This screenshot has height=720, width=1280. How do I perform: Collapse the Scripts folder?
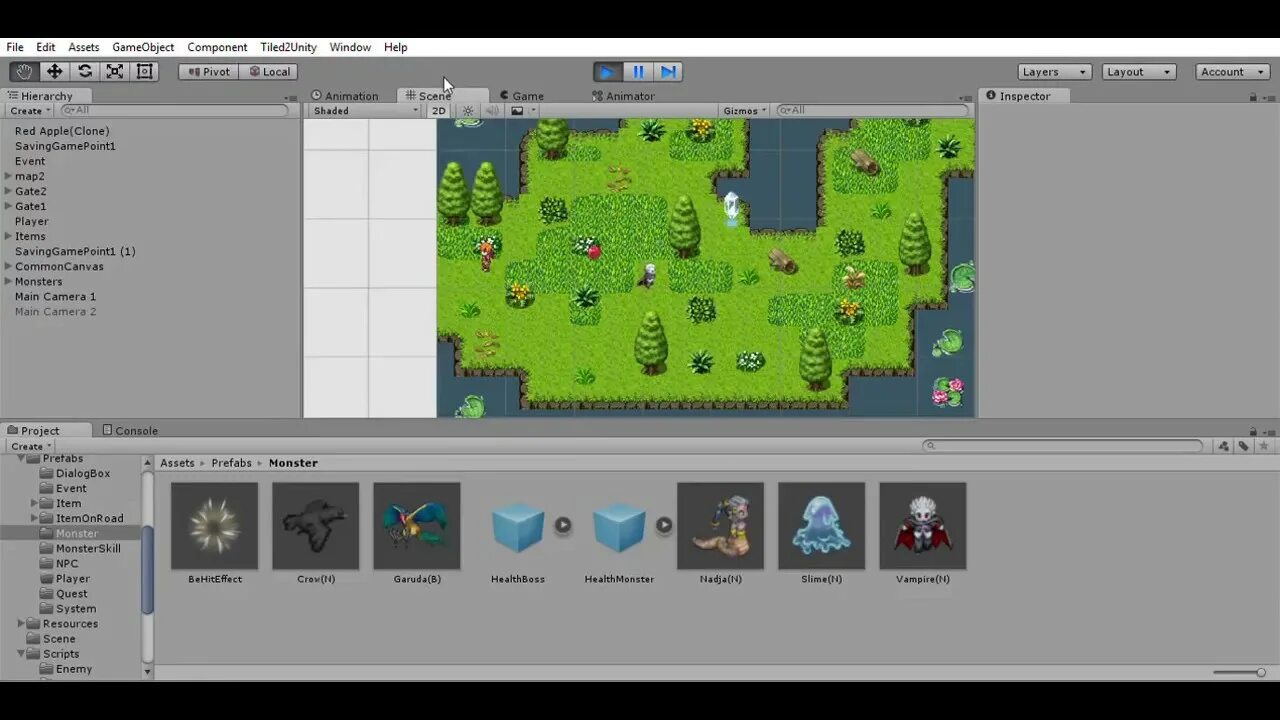pos(20,653)
